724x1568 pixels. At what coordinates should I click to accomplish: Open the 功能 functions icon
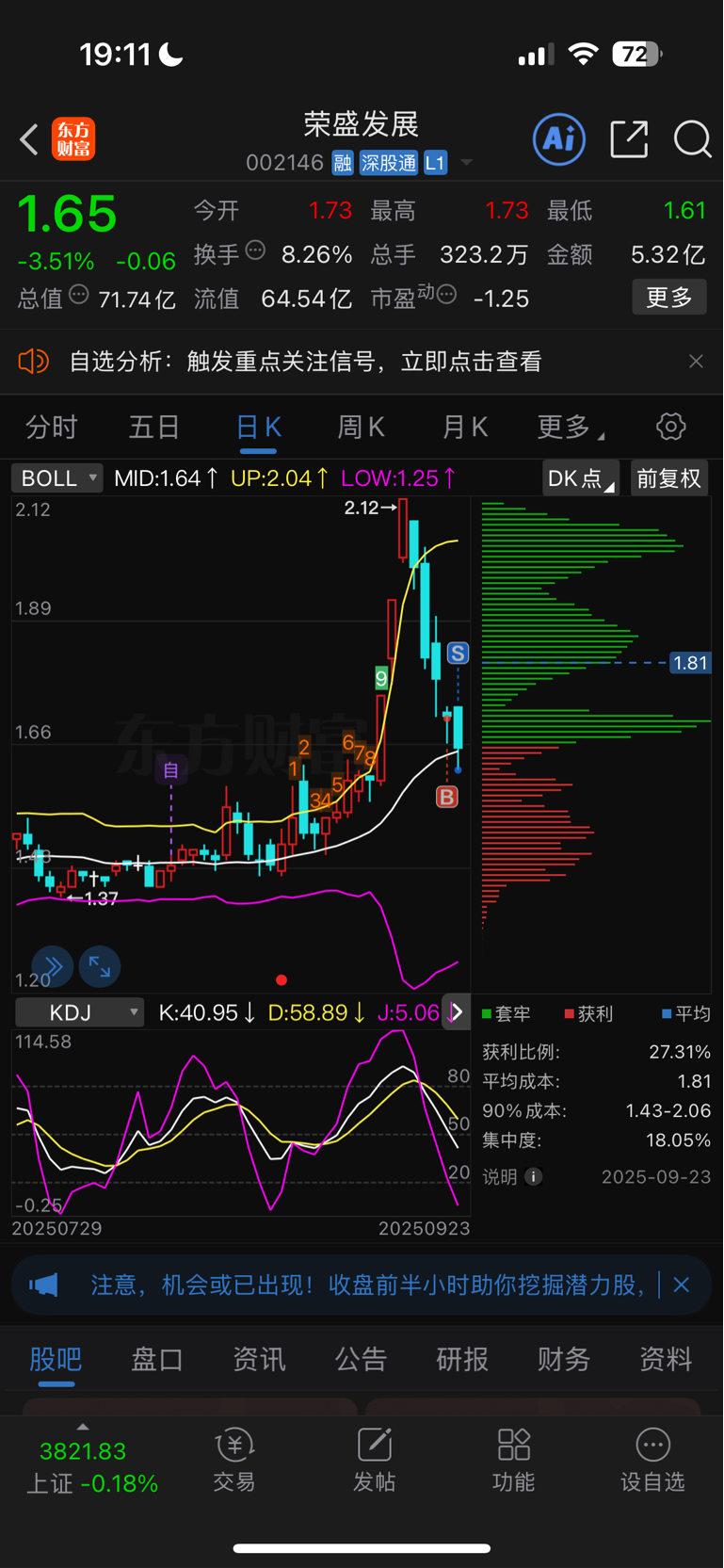point(513,1461)
